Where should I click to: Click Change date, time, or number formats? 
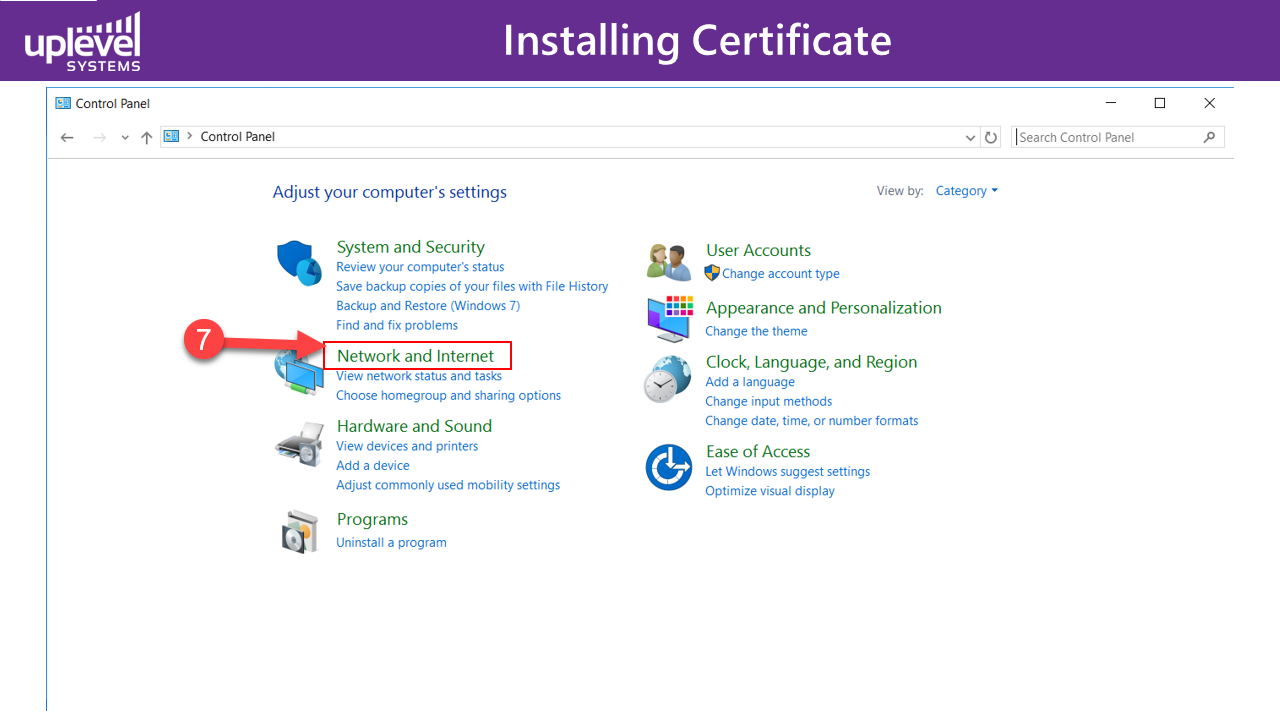coord(811,421)
